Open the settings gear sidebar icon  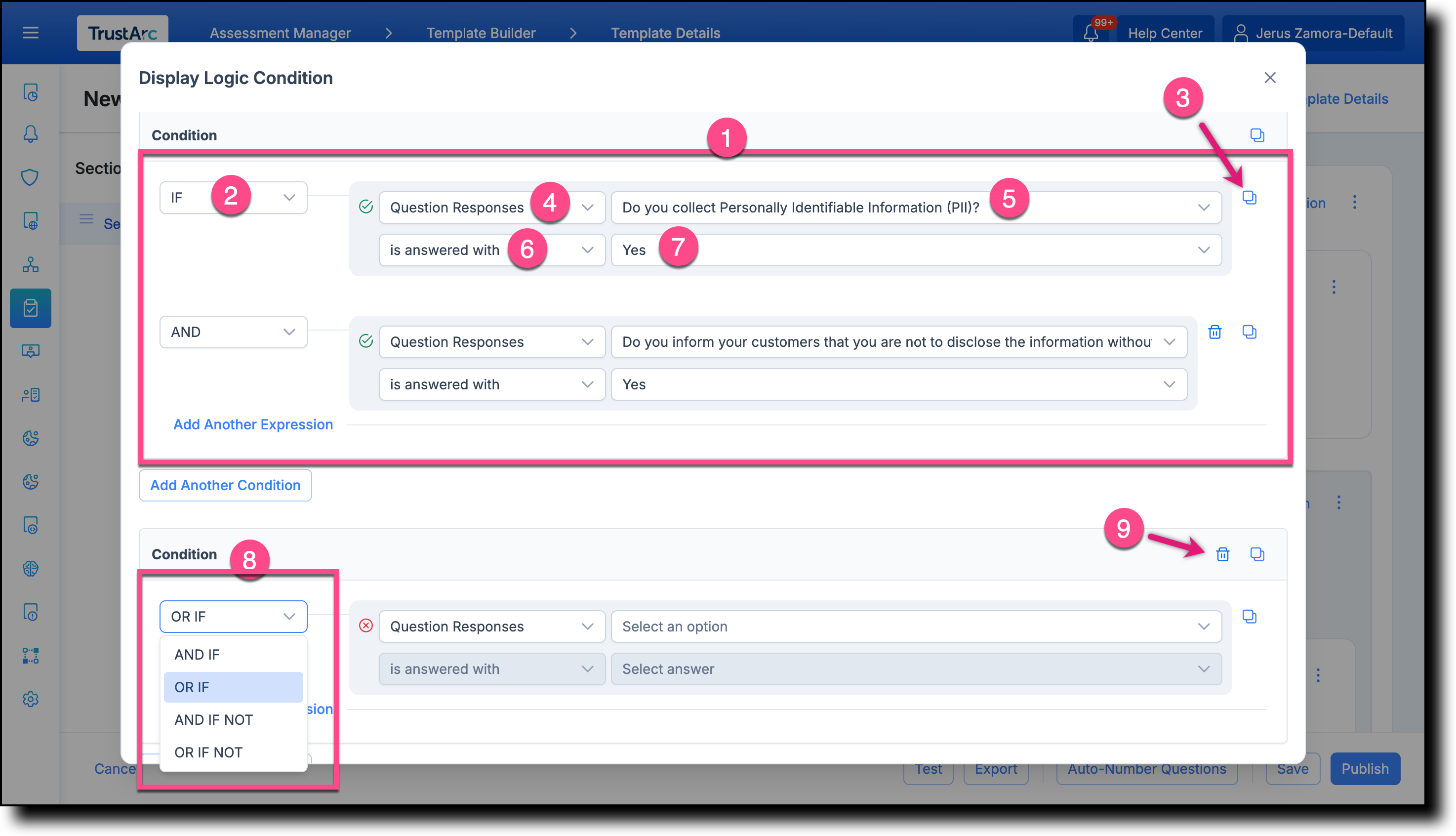click(x=31, y=699)
